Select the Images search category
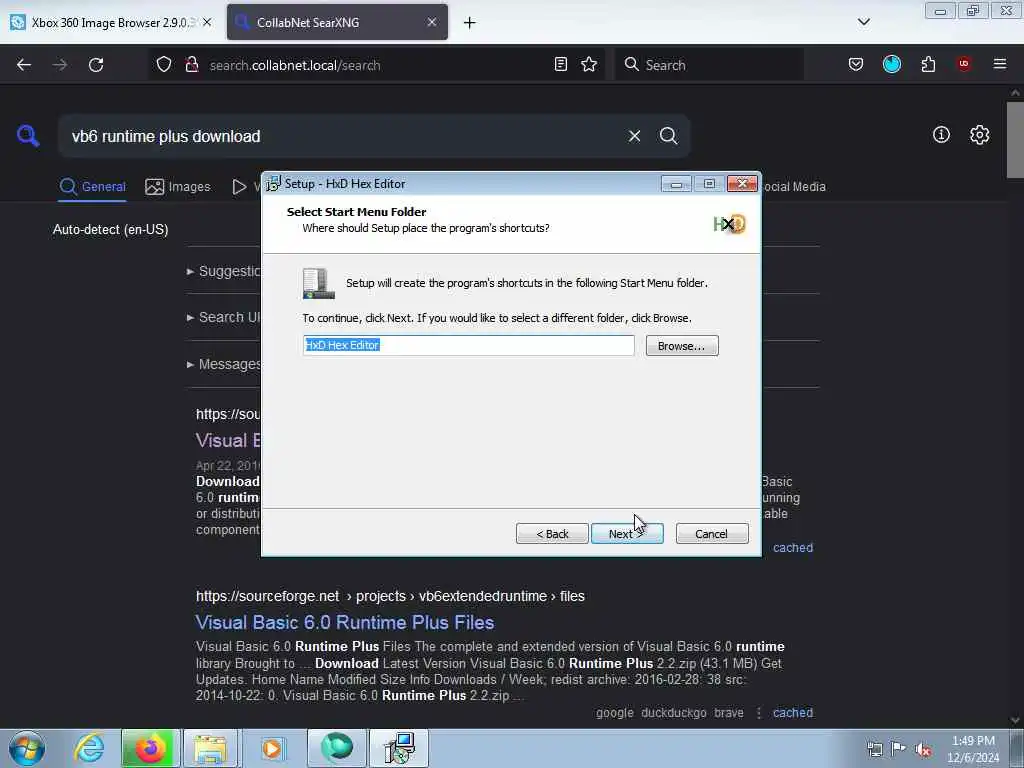 178,187
